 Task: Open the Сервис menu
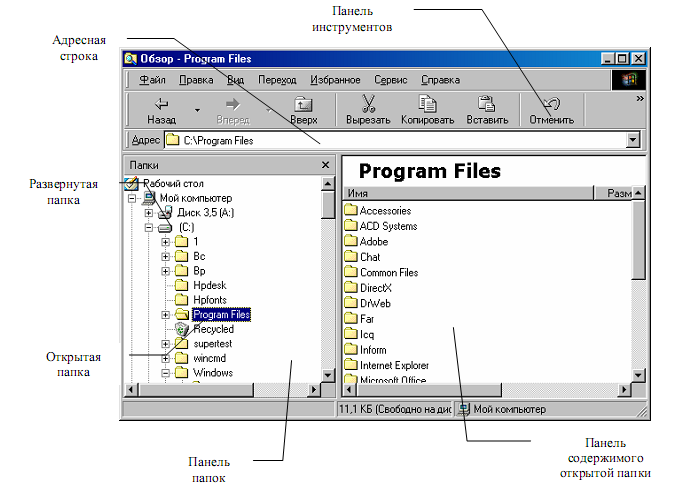[x=390, y=80]
